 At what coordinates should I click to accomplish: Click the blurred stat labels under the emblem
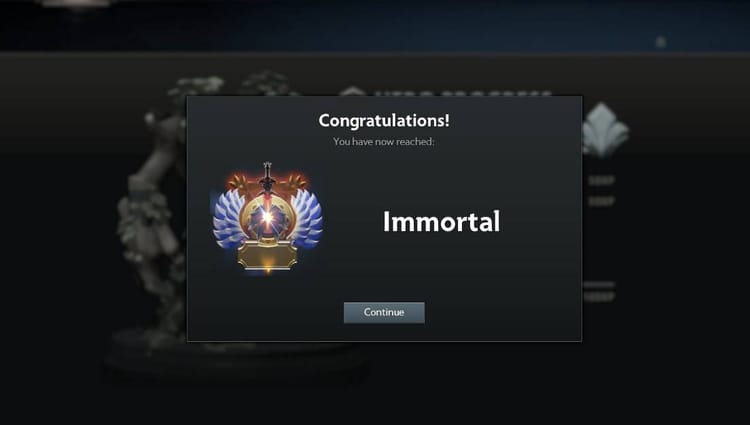click(601, 190)
